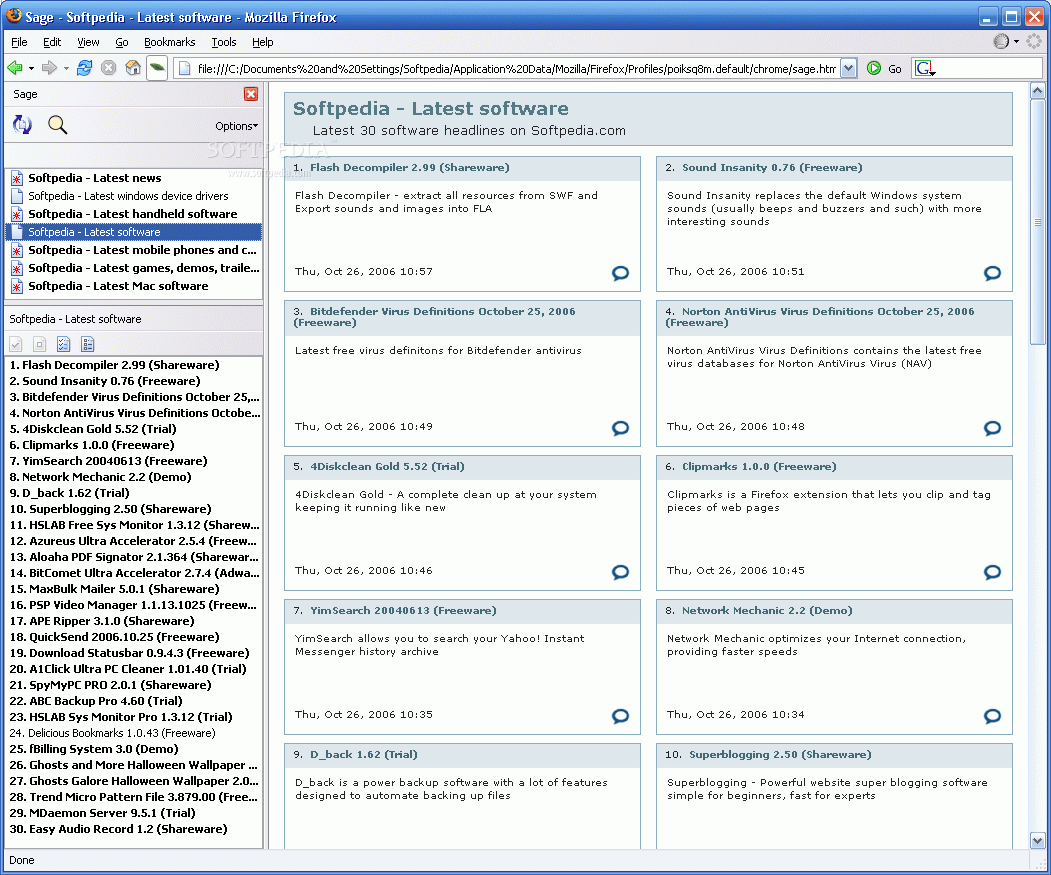Click the Sage check feeds refresh icon
The image size is (1051, 875).
coord(22,124)
